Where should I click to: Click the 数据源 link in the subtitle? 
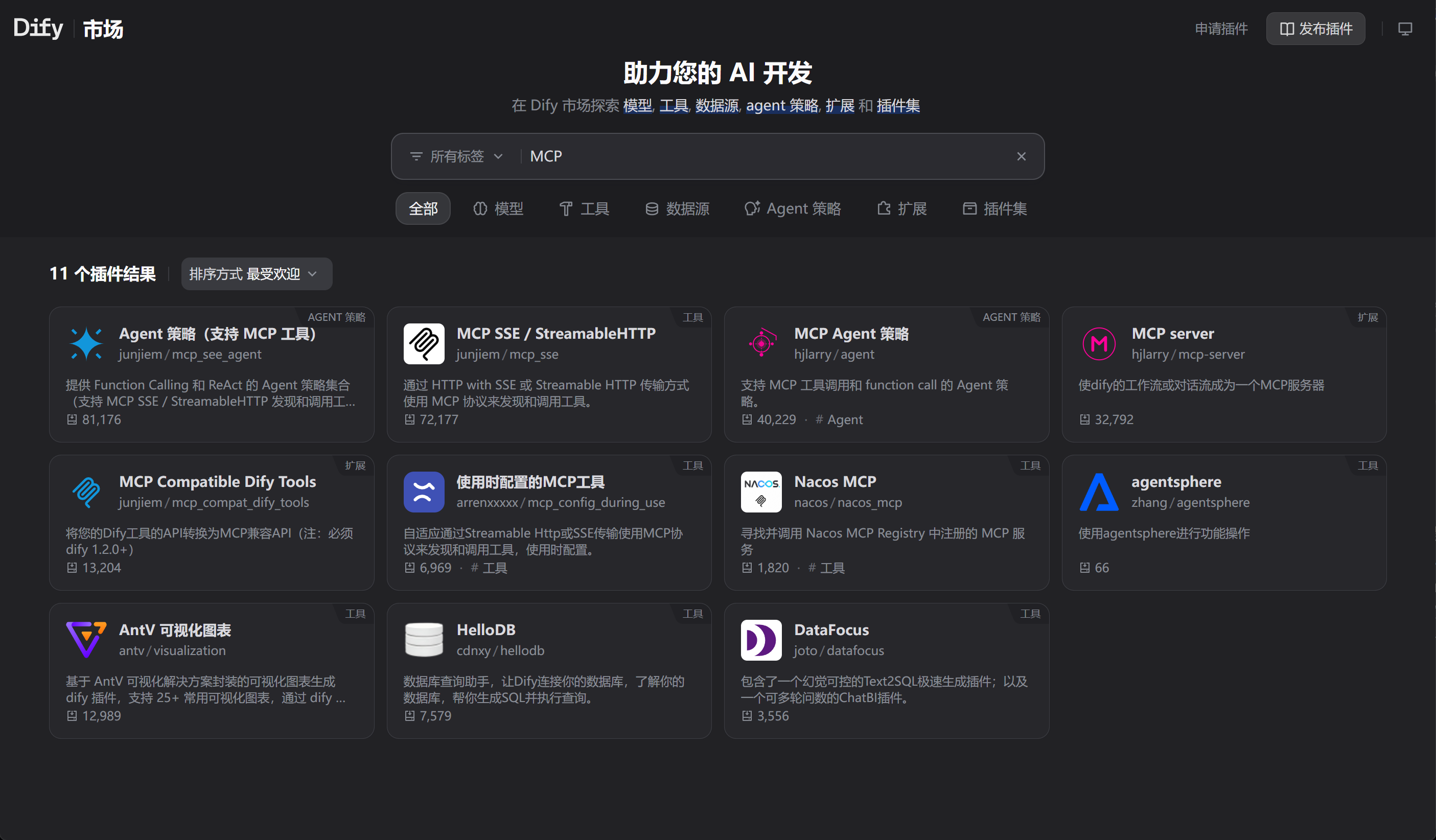717,105
